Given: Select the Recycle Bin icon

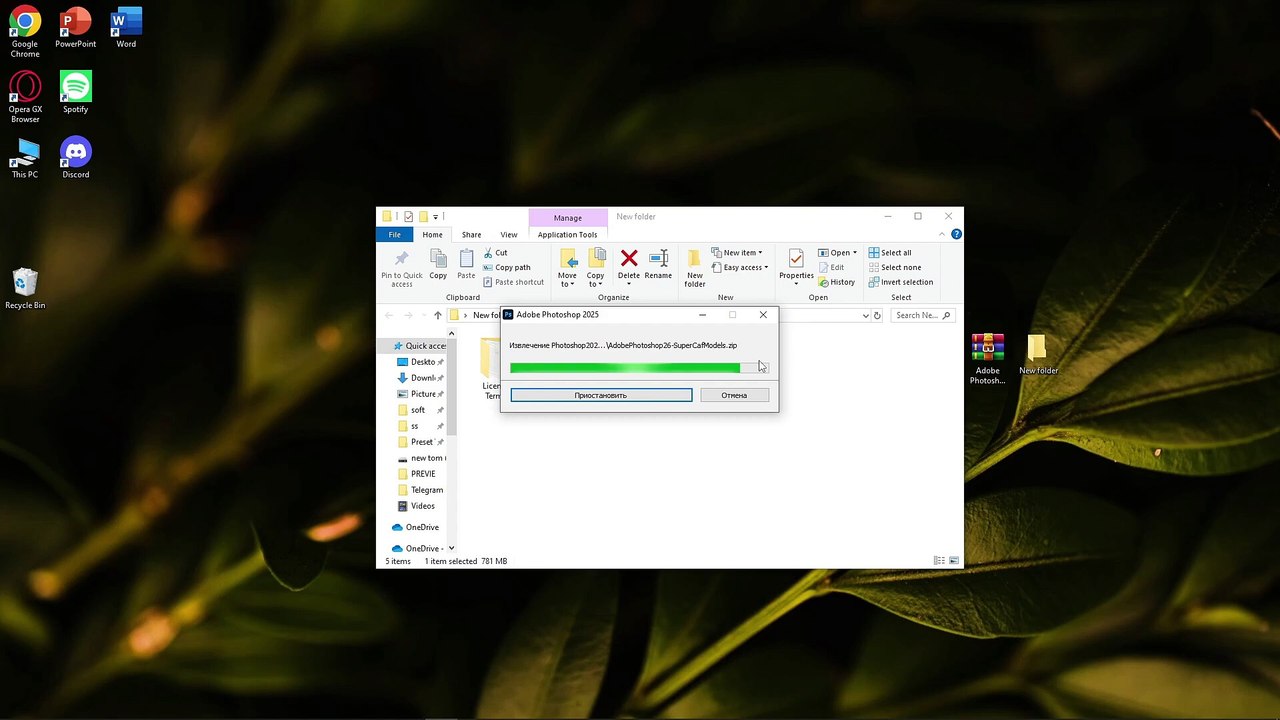Looking at the screenshot, I should tap(25, 288).
